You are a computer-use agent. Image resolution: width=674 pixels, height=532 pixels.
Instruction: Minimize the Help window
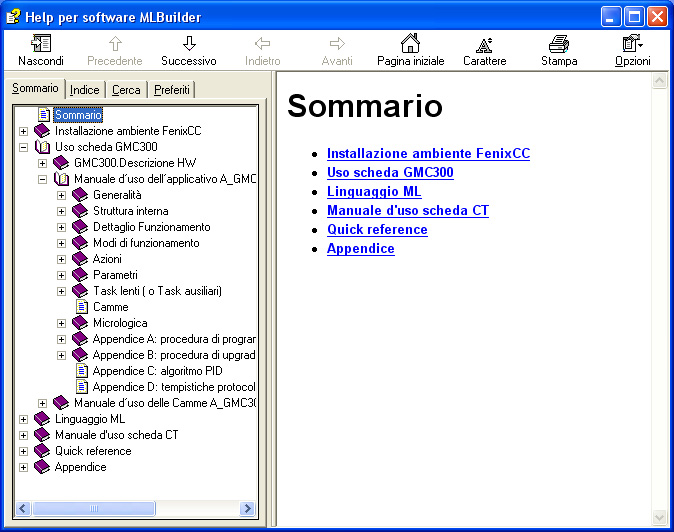click(x=610, y=17)
